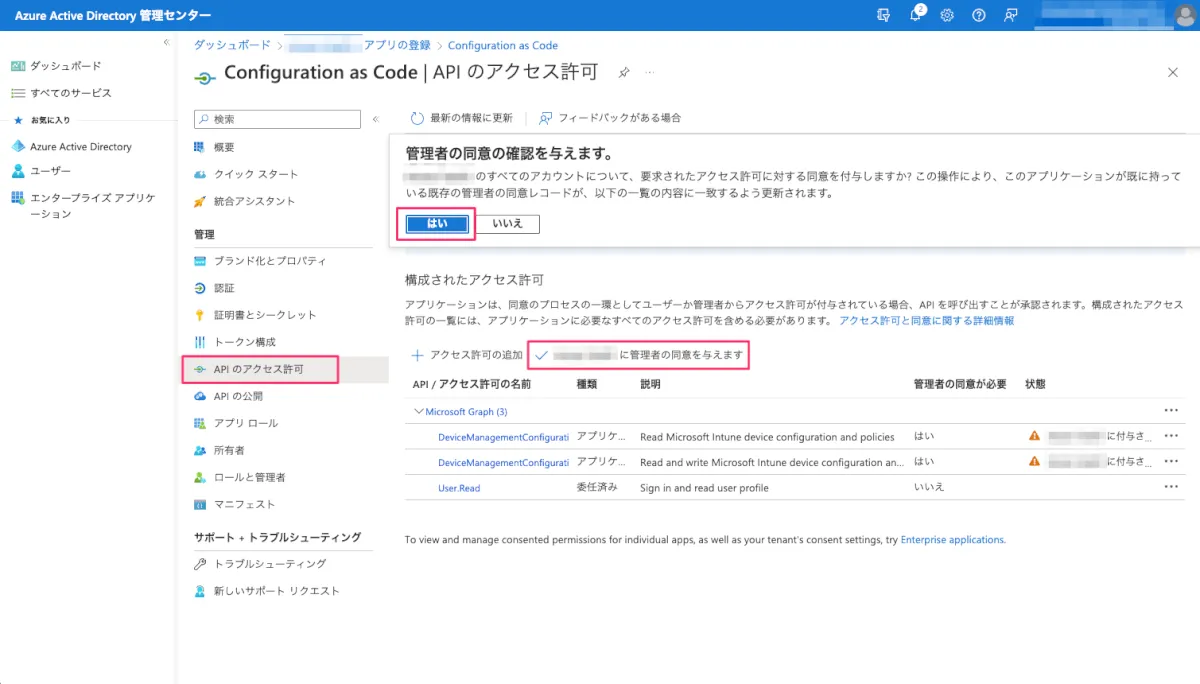Screen dimensions: 1200x684
Task: Select 証明書とシークレット menu item
Action: 264,315
